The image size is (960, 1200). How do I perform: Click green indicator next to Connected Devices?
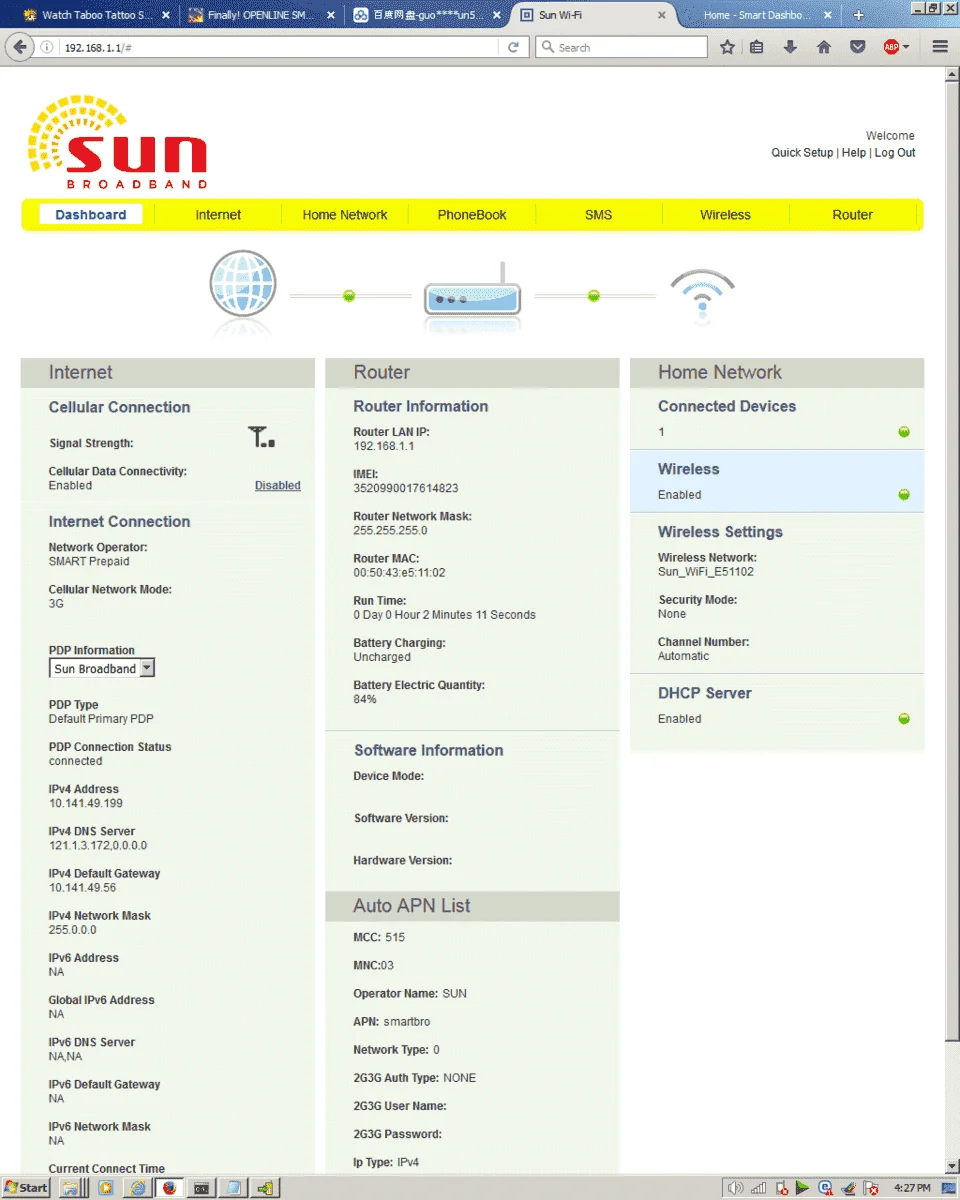tap(904, 432)
